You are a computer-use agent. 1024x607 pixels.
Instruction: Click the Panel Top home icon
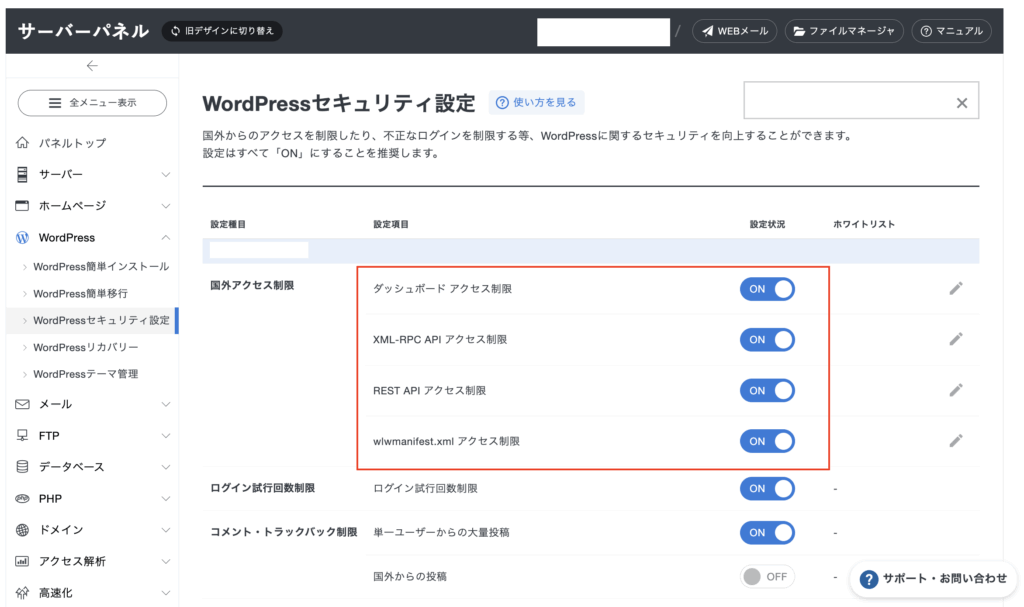click(x=22, y=142)
